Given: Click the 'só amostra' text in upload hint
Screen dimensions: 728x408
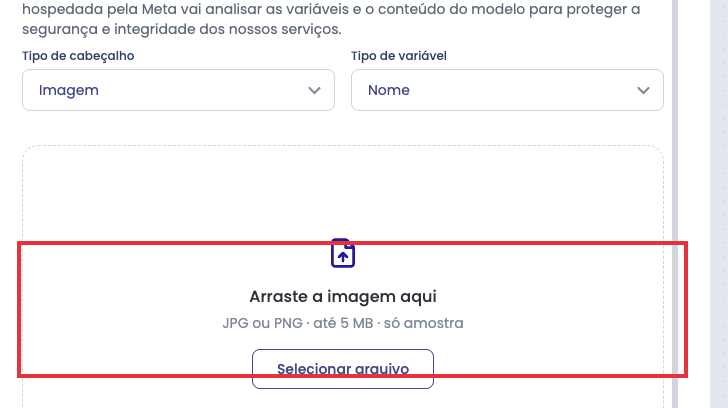Looking at the screenshot, I should 423,323.
